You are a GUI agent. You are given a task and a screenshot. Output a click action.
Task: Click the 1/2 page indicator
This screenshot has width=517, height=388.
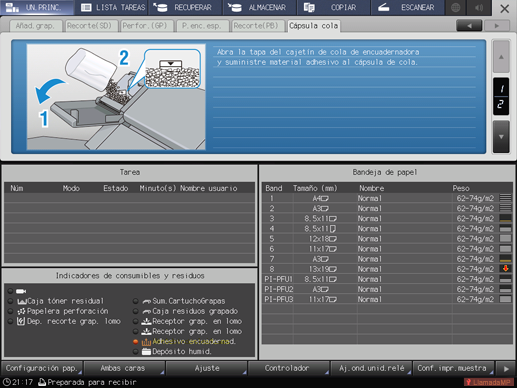[501, 97]
